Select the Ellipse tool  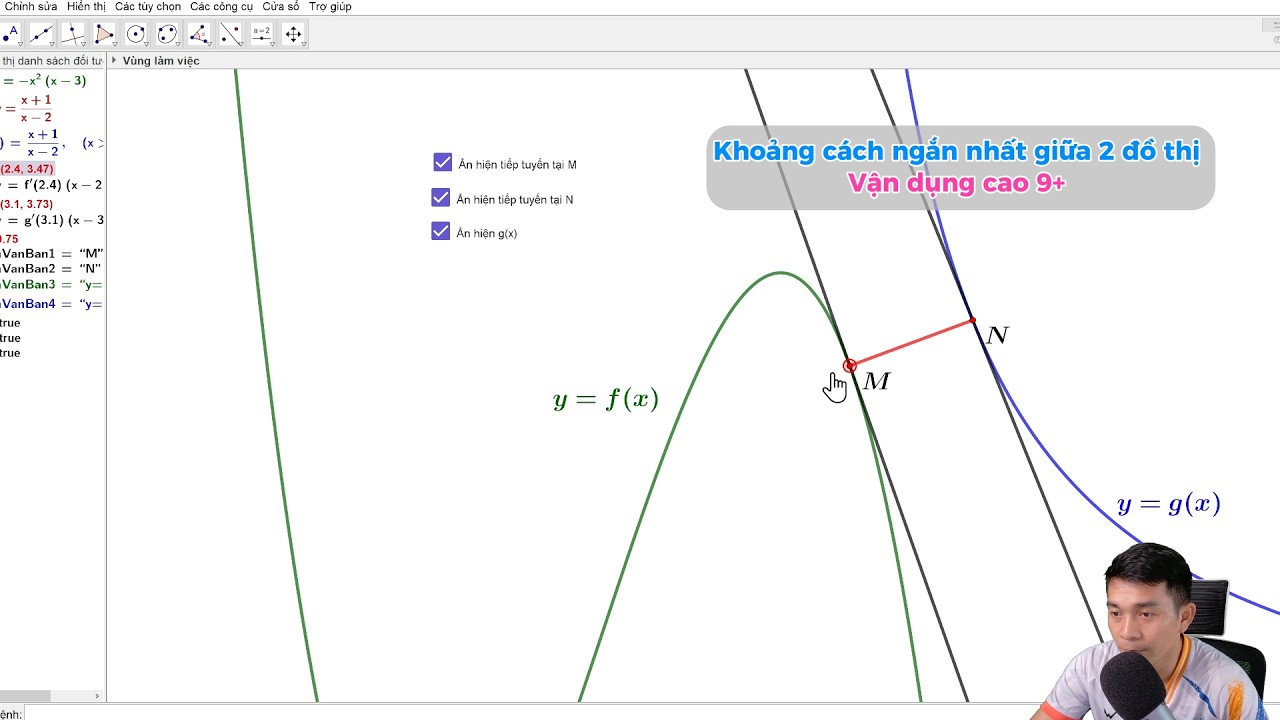167,33
